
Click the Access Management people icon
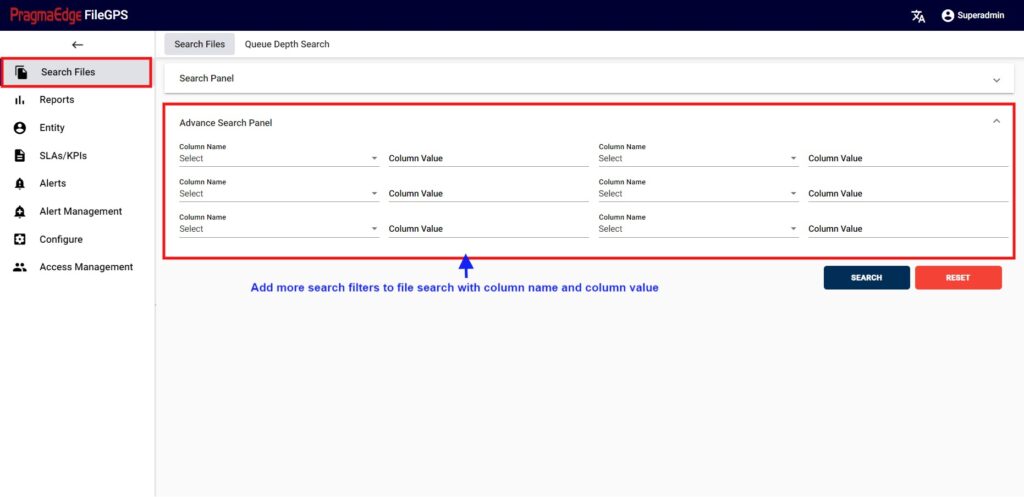pyautogui.click(x=20, y=267)
